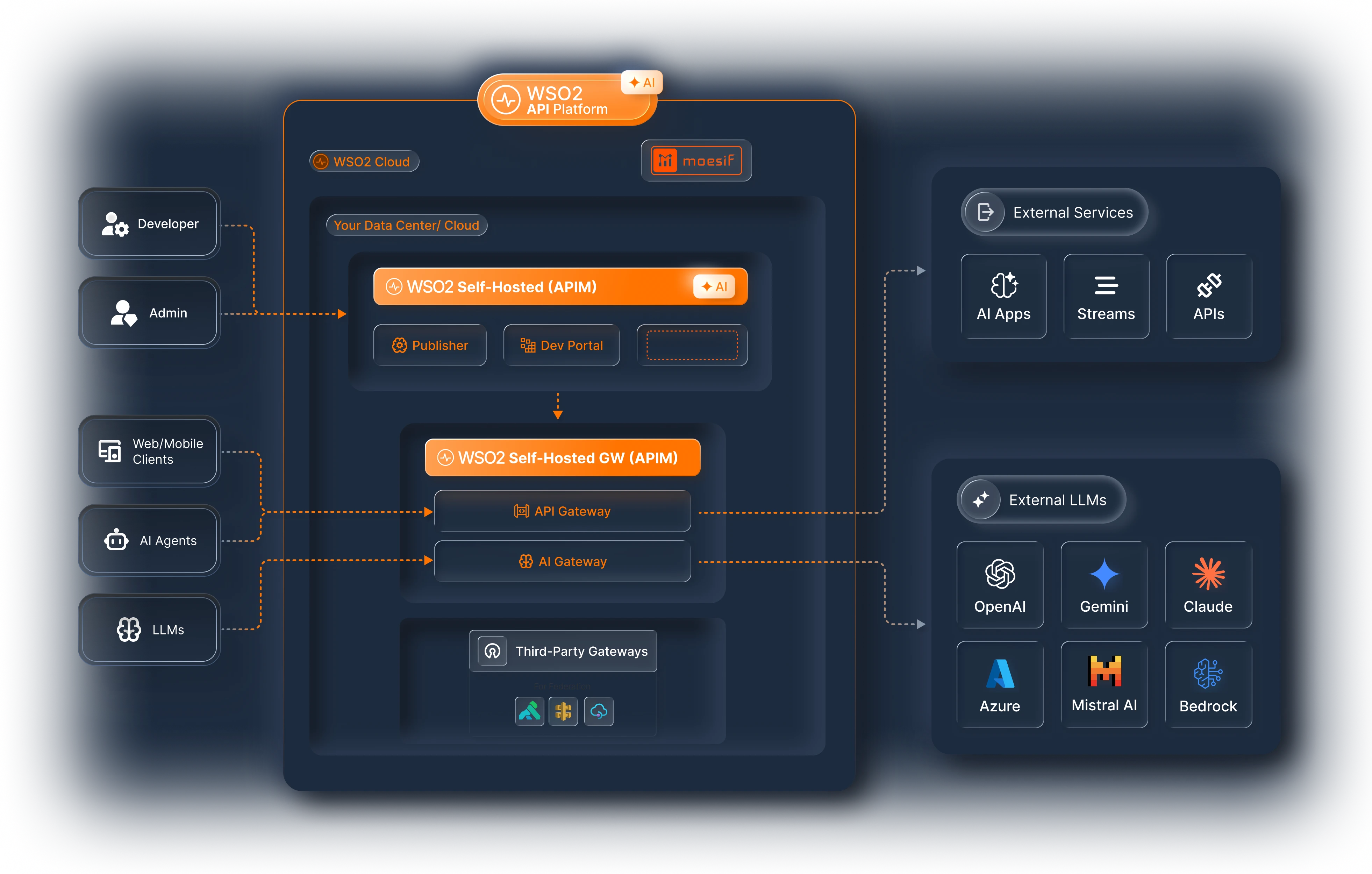Click the AI Agents robot icon

(x=116, y=540)
